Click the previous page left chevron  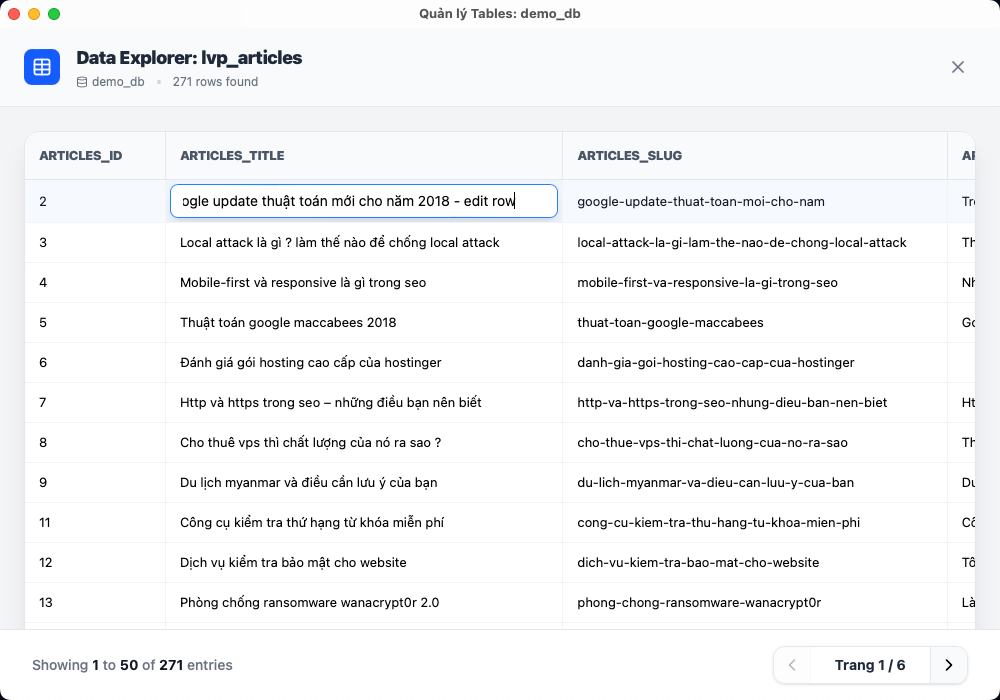[792, 665]
